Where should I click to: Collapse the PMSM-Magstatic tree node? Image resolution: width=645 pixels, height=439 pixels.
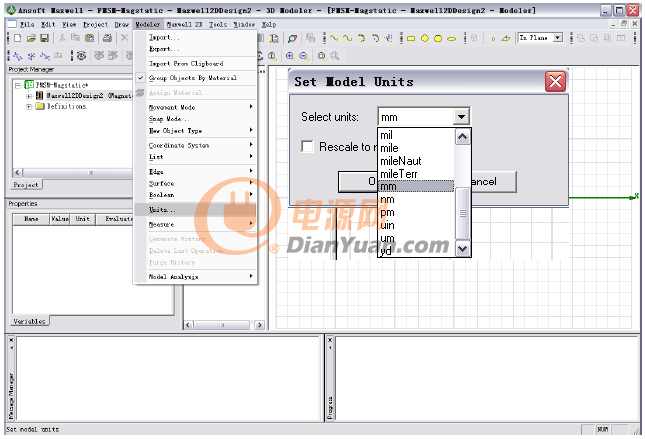pos(18,86)
